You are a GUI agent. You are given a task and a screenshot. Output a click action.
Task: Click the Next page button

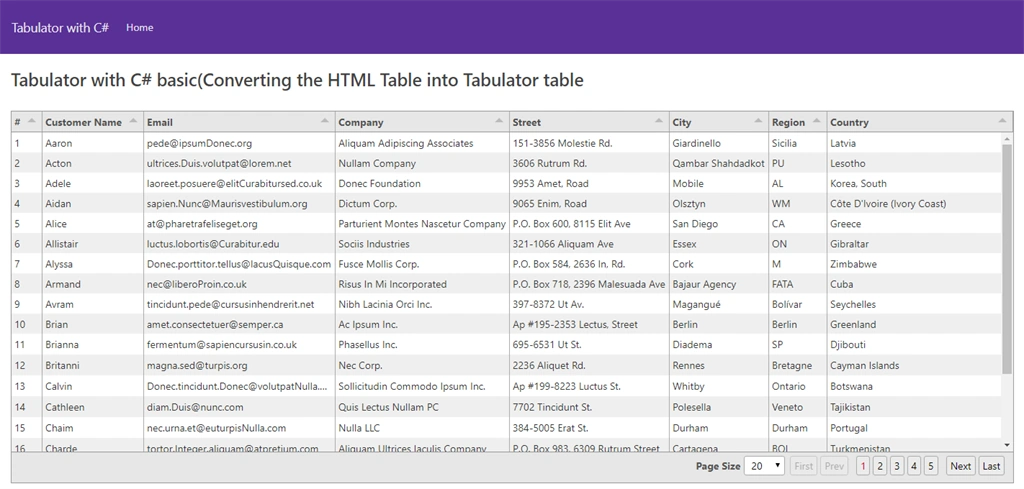pos(961,466)
